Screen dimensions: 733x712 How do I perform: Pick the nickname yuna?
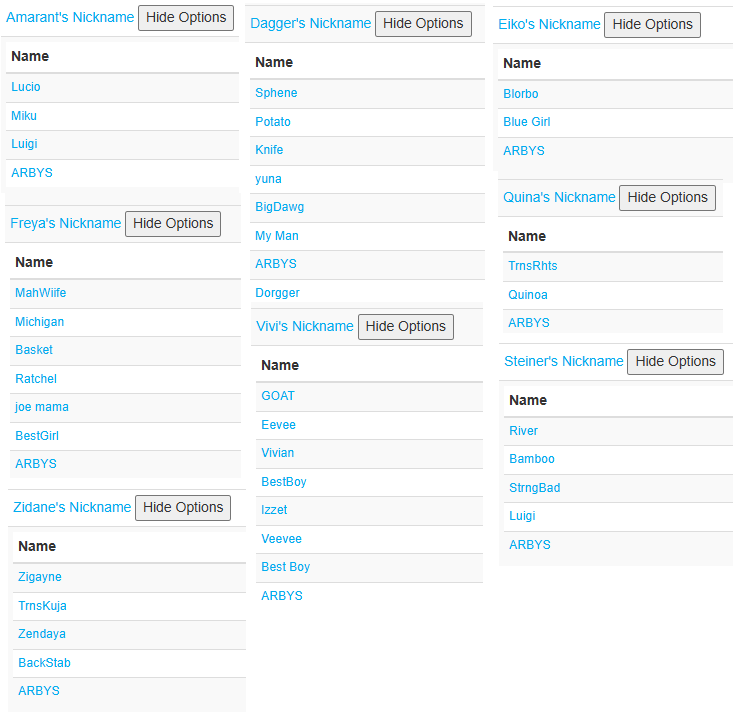[x=268, y=179]
